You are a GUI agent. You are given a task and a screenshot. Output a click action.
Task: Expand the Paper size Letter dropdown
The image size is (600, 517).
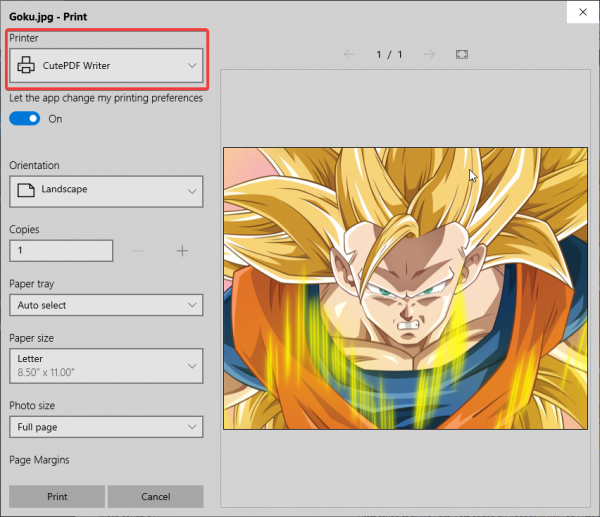(106, 365)
